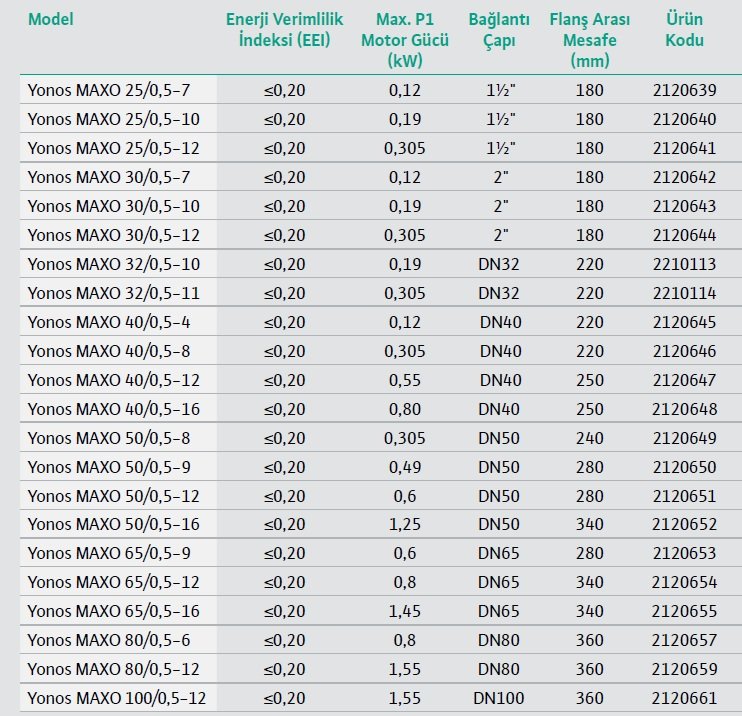The height and width of the screenshot is (716, 742).
Task: Select the Yonos MAXO 100/0,5-12 model row
Action: pos(117,699)
